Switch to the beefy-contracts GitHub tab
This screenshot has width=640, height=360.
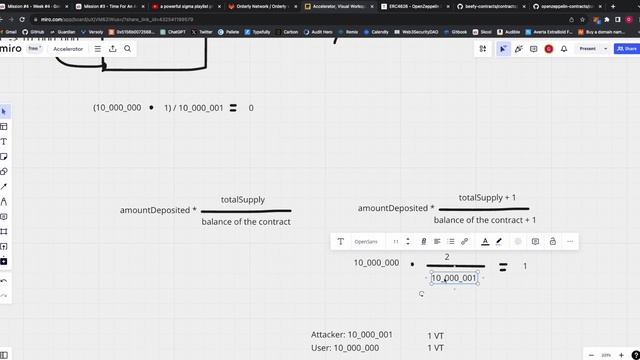[x=491, y=7]
